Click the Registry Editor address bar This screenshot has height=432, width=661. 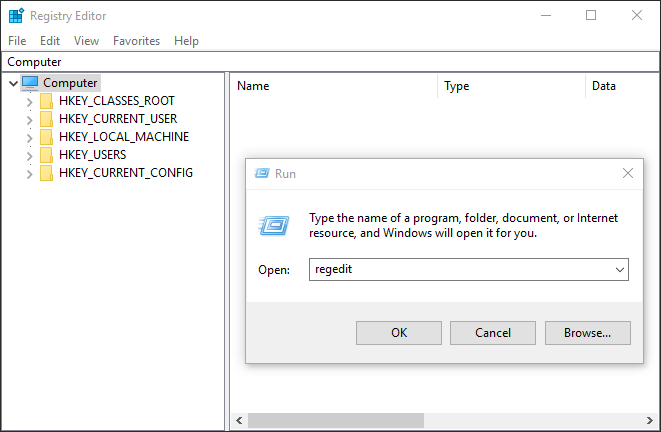click(x=330, y=62)
